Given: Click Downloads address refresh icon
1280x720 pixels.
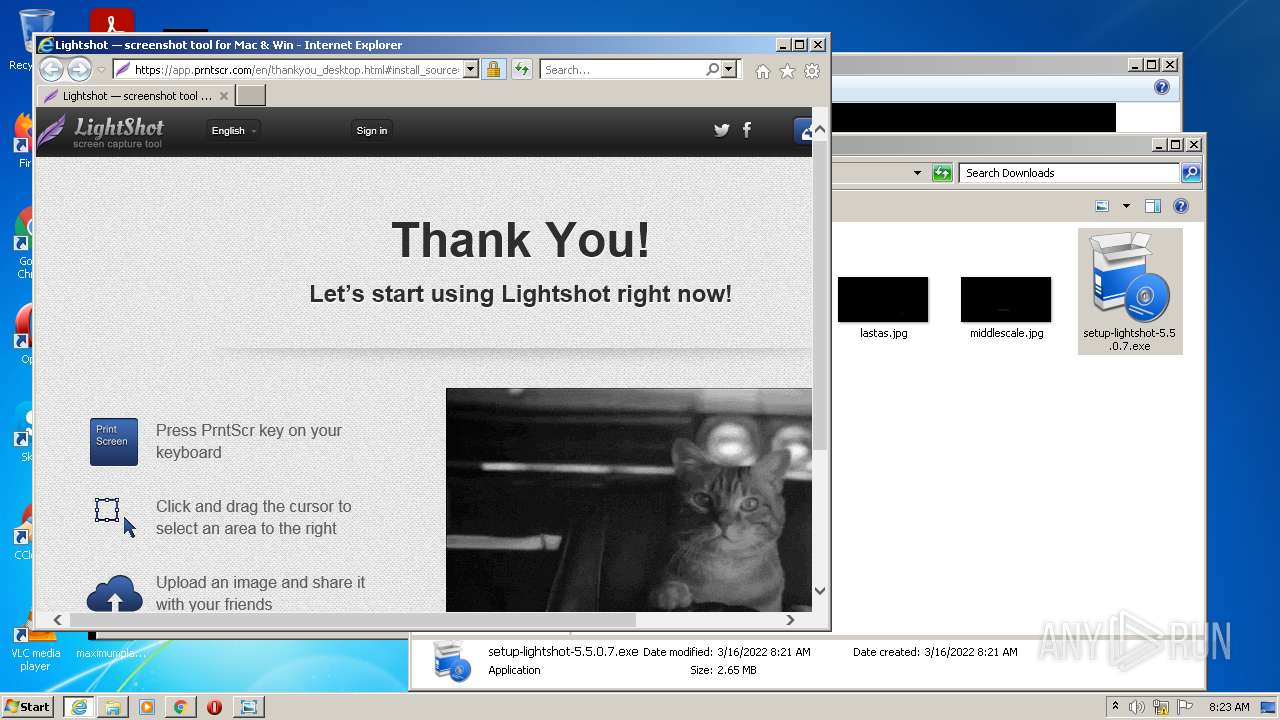Looking at the screenshot, I should point(941,173).
